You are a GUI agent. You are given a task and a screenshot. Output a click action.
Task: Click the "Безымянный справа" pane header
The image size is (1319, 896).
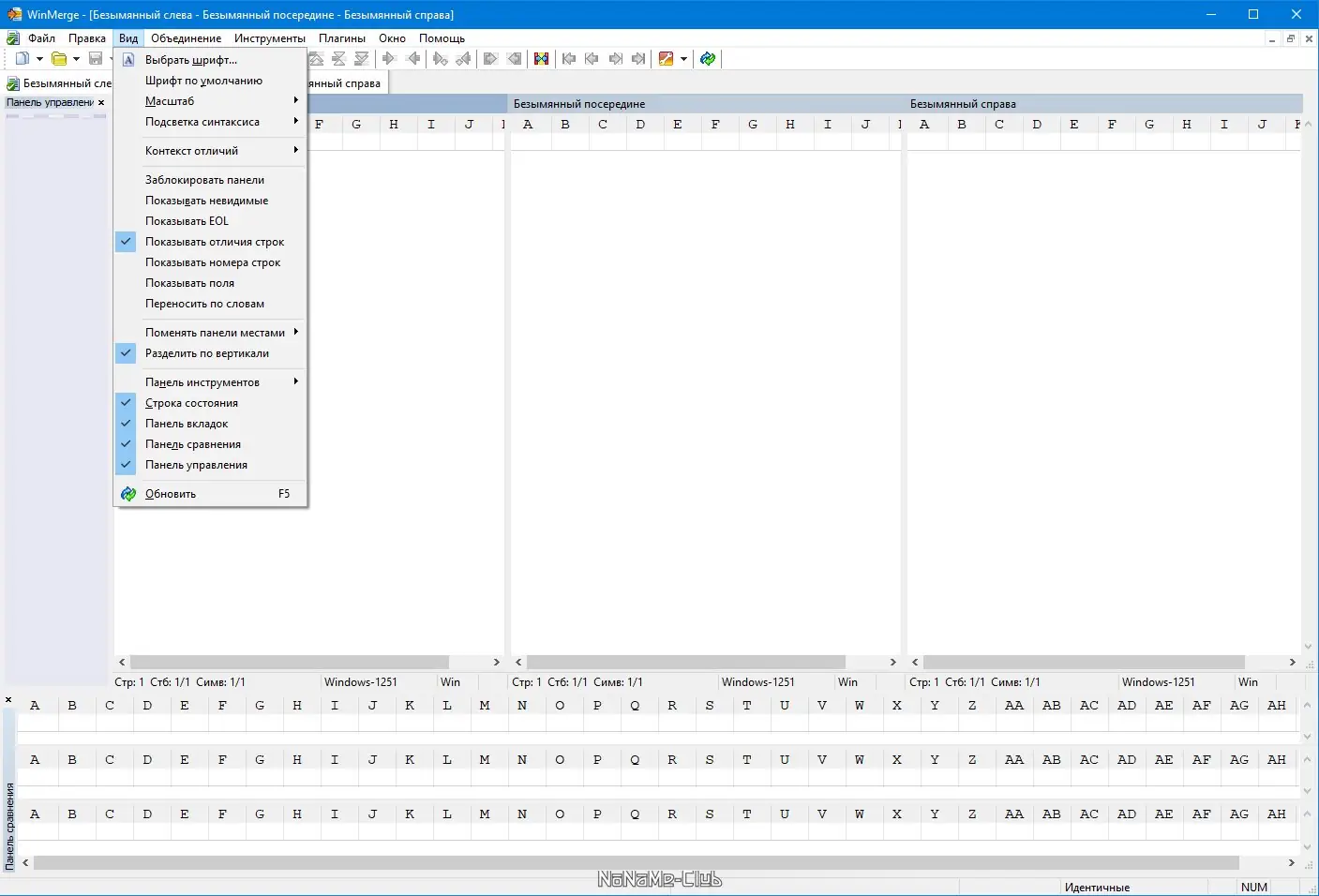(1105, 104)
